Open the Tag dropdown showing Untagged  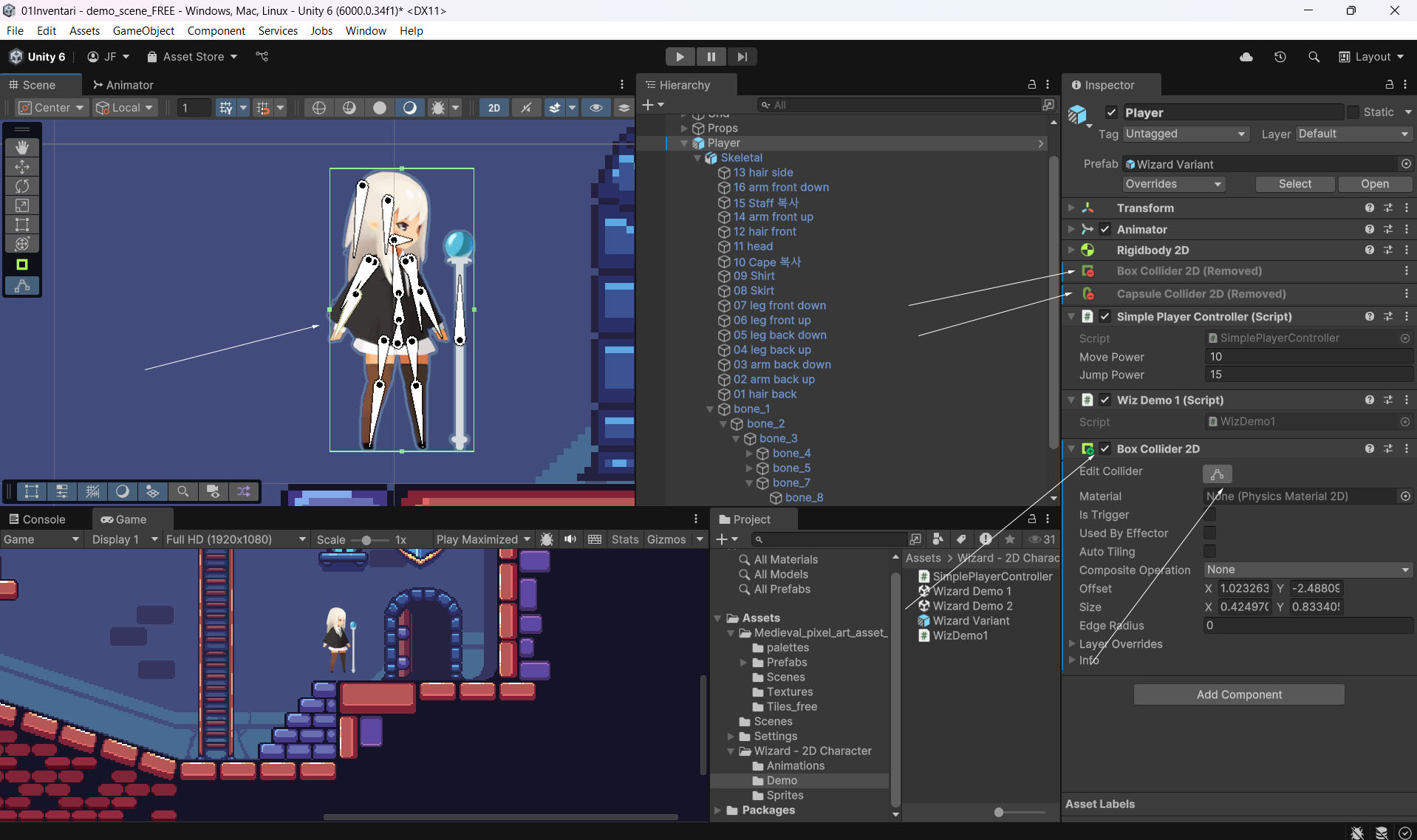[x=1185, y=134]
